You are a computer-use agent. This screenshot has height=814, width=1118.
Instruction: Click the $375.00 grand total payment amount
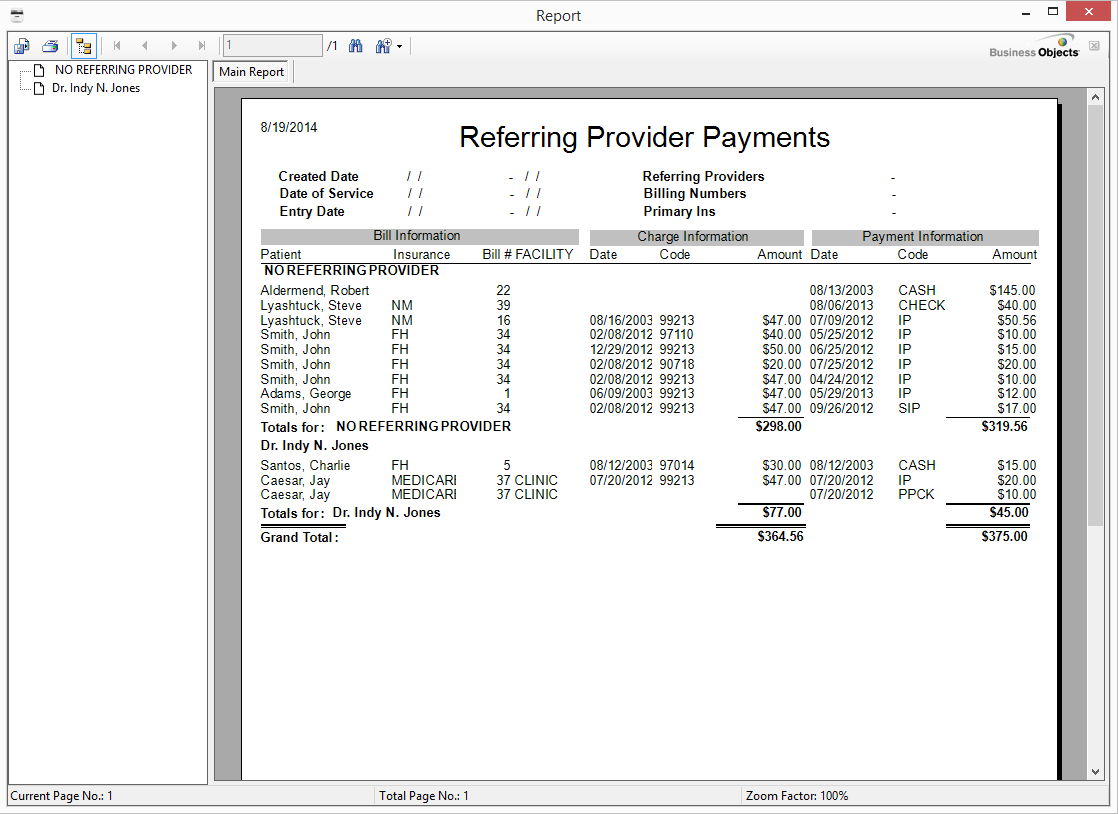pos(1005,536)
